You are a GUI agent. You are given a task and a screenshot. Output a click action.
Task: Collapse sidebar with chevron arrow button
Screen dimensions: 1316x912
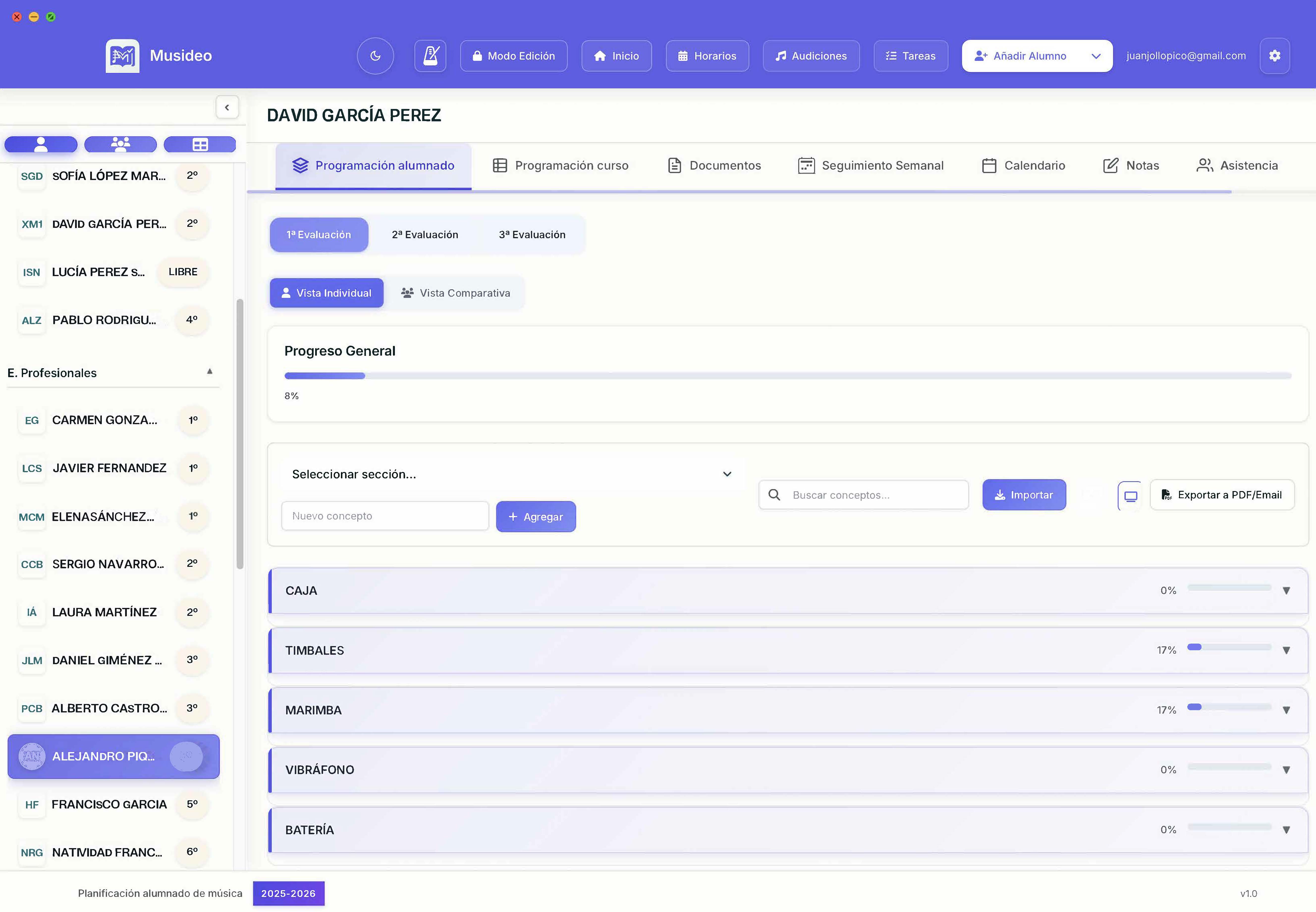227,107
